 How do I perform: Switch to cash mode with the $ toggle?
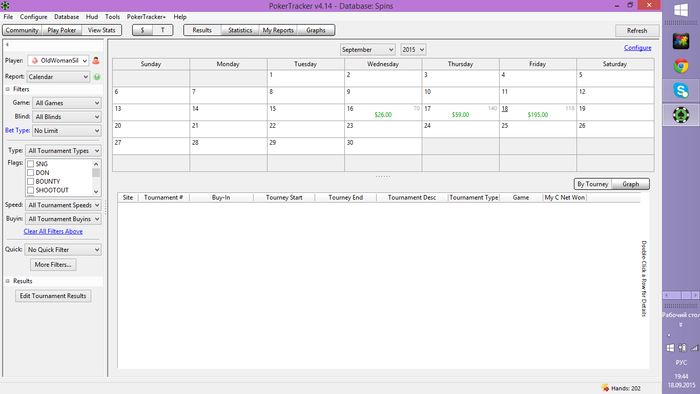(142, 30)
